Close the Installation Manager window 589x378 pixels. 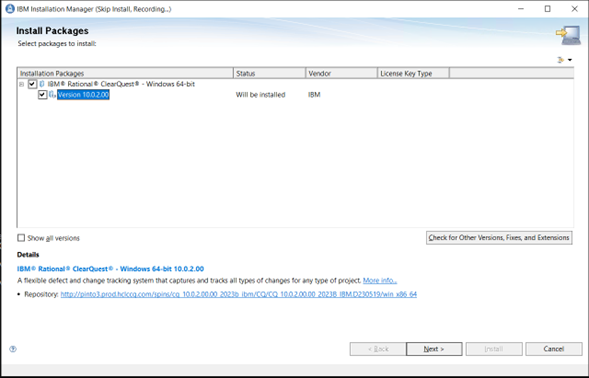coord(574,9)
